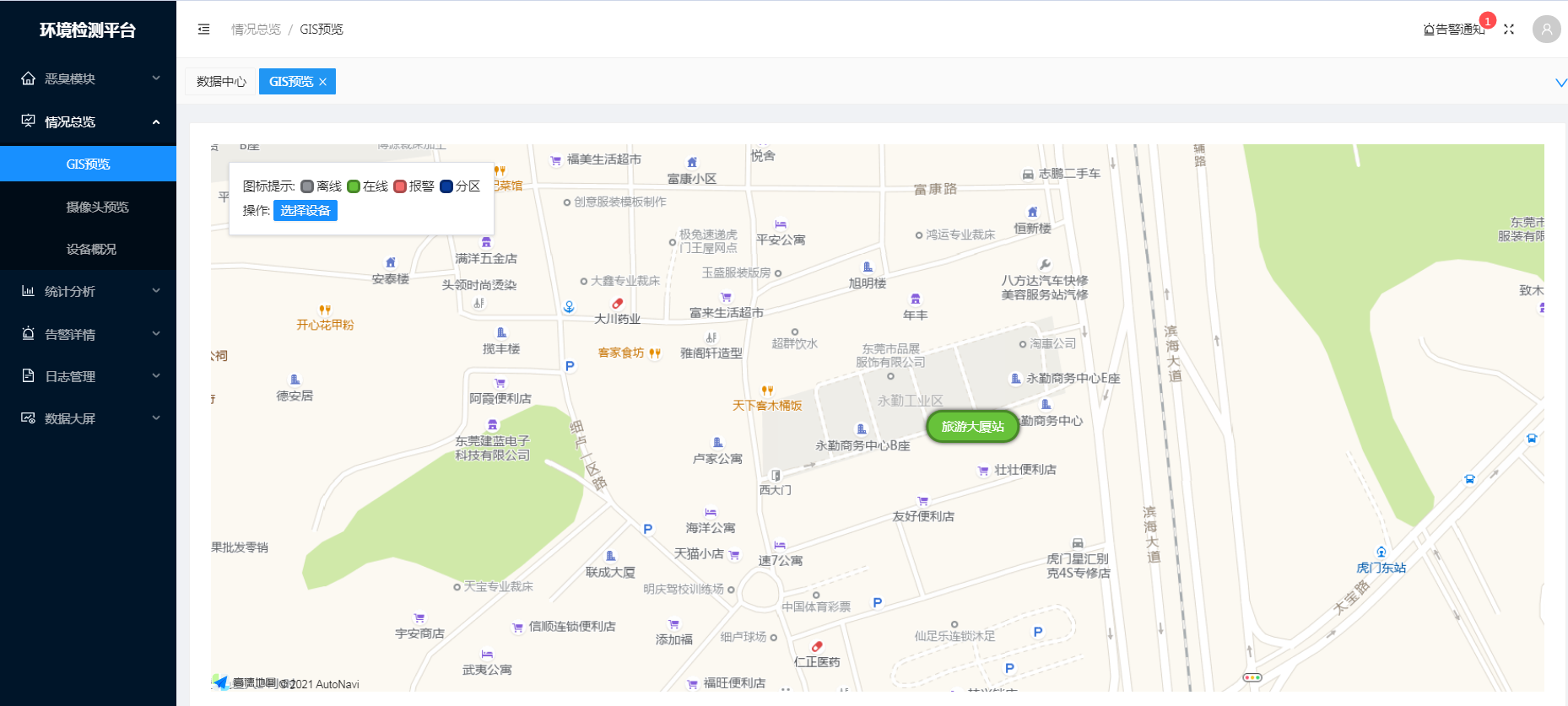Click the parking icon near 中国体育彩票
The width and height of the screenshot is (1568, 706).
pyautogui.click(x=878, y=602)
